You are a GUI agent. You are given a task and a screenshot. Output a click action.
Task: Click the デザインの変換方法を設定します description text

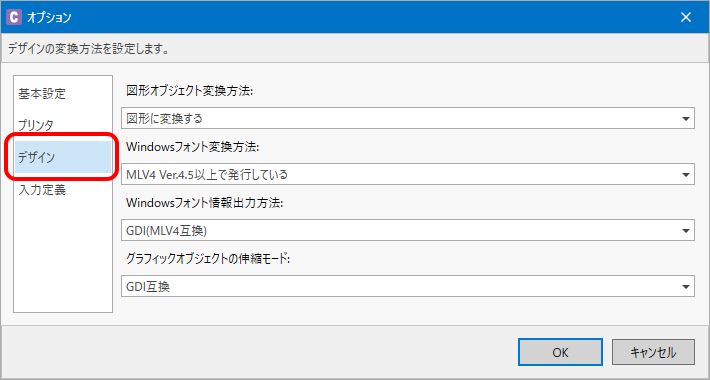88,49
